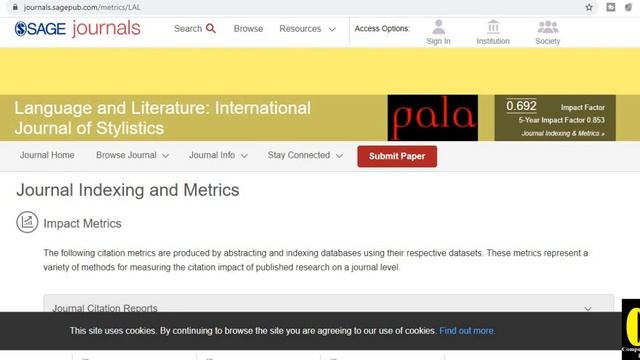Screen dimensions: 640x360
Task: Go to Journal Home
Action: (47, 155)
